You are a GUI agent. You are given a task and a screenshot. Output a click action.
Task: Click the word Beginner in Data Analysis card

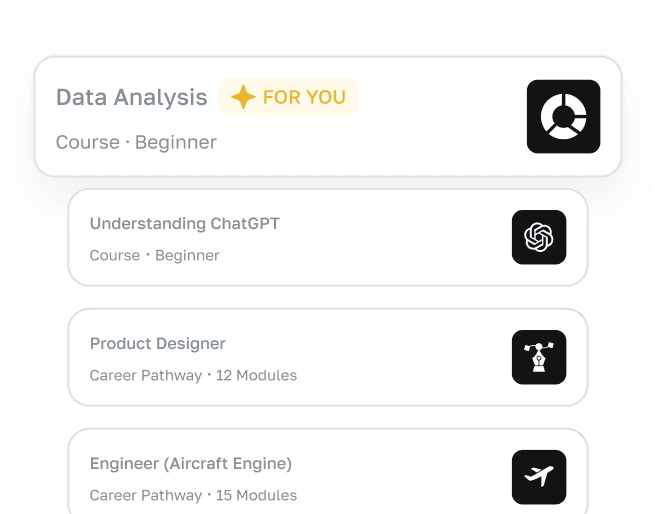pos(176,142)
